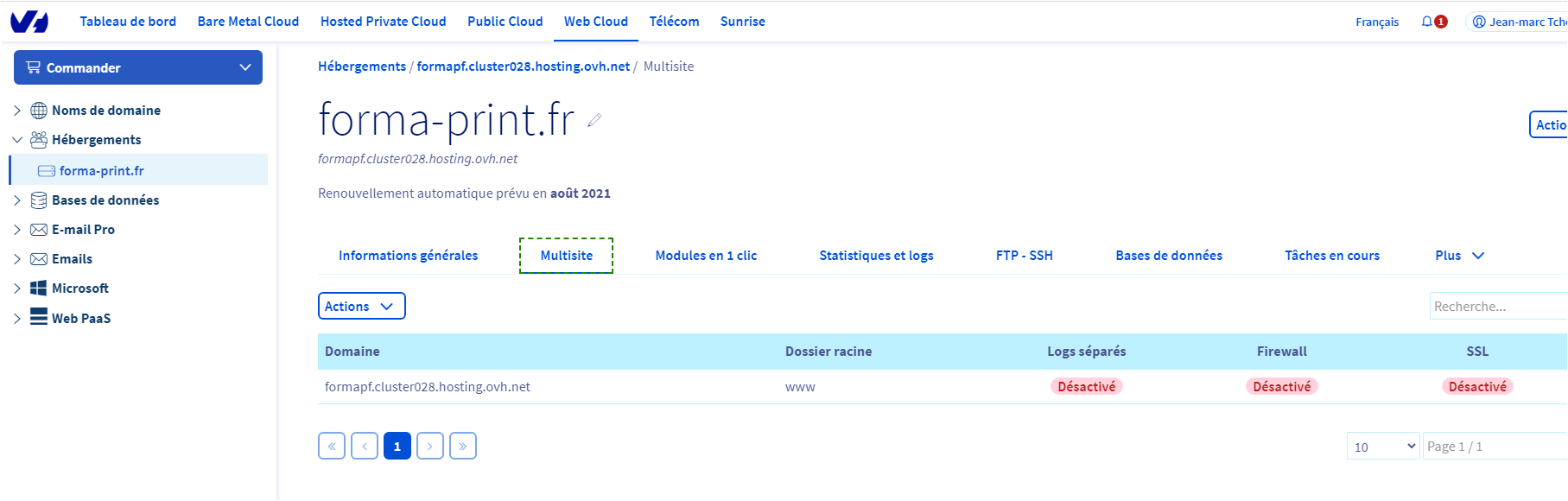This screenshot has width=1568, height=501.
Task: Click the Hébergements breadcrumb link
Action: pyautogui.click(x=362, y=67)
